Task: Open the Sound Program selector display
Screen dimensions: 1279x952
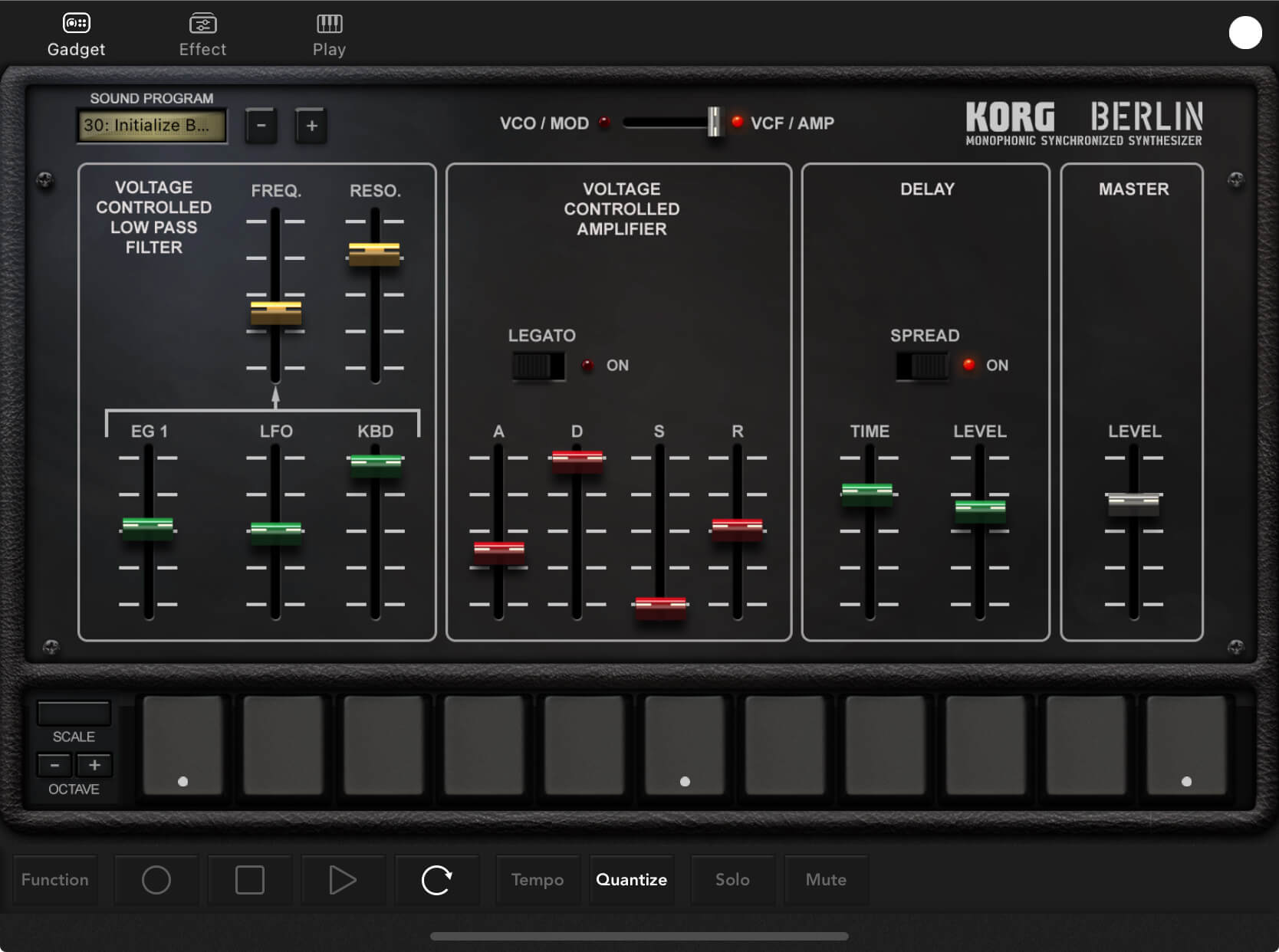Action: click(152, 126)
